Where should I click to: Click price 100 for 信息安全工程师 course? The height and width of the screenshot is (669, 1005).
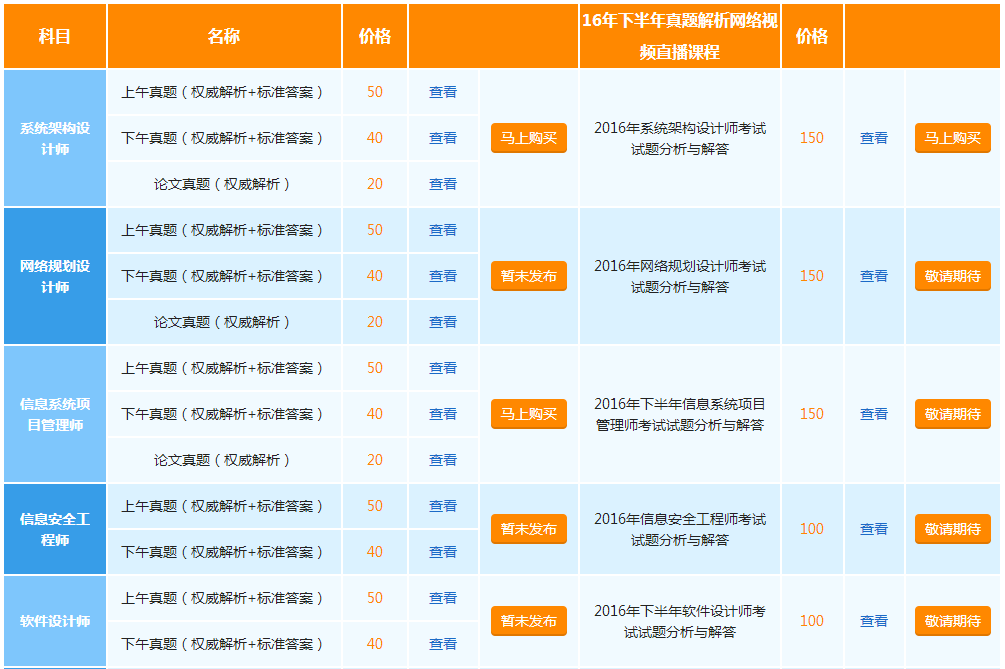click(811, 529)
